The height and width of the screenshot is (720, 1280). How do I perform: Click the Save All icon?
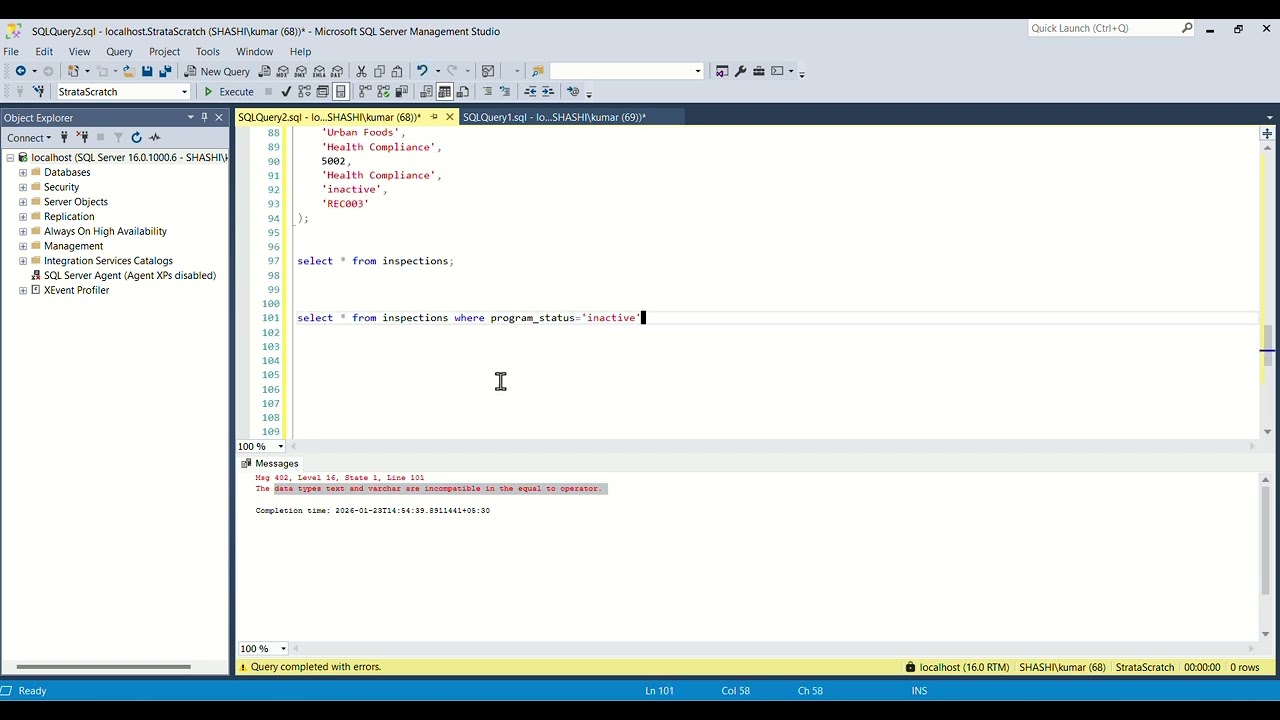pos(166,71)
